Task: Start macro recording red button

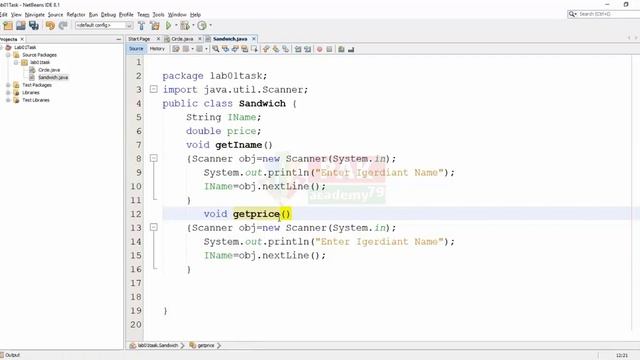Action: pyautogui.click(x=320, y=49)
